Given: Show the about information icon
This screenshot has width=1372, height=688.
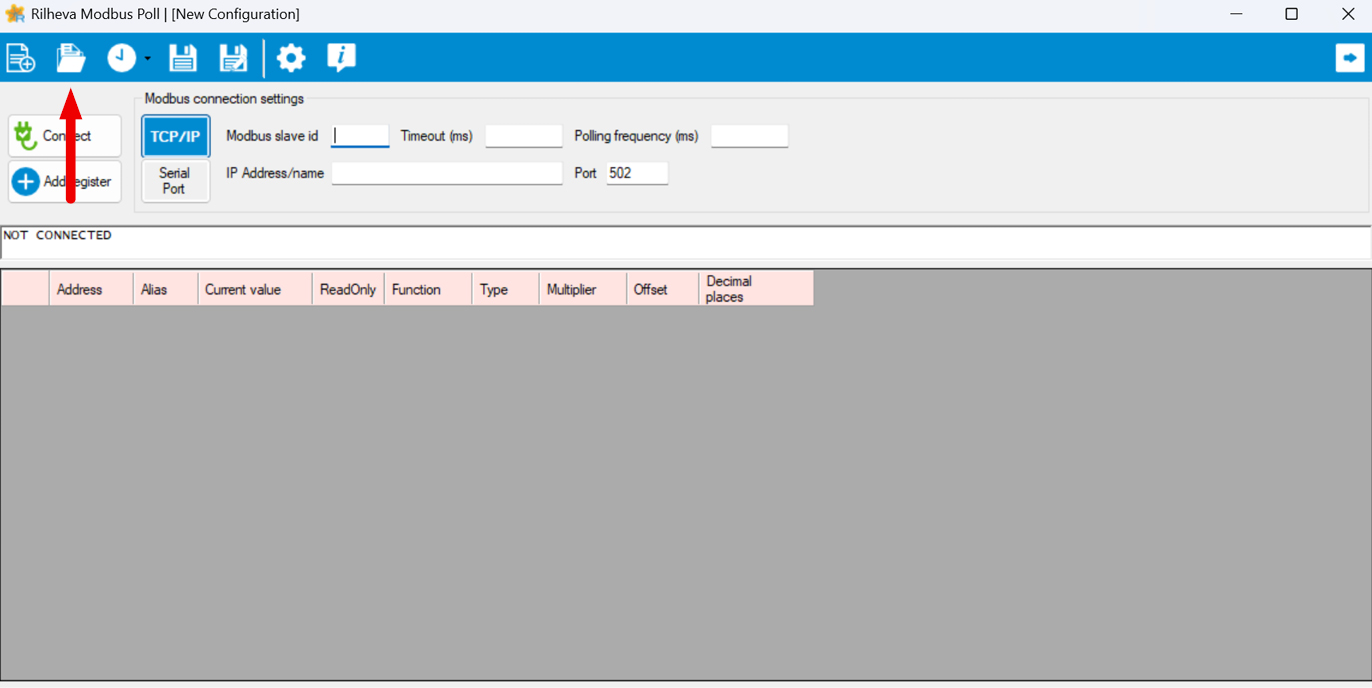Looking at the screenshot, I should point(341,58).
